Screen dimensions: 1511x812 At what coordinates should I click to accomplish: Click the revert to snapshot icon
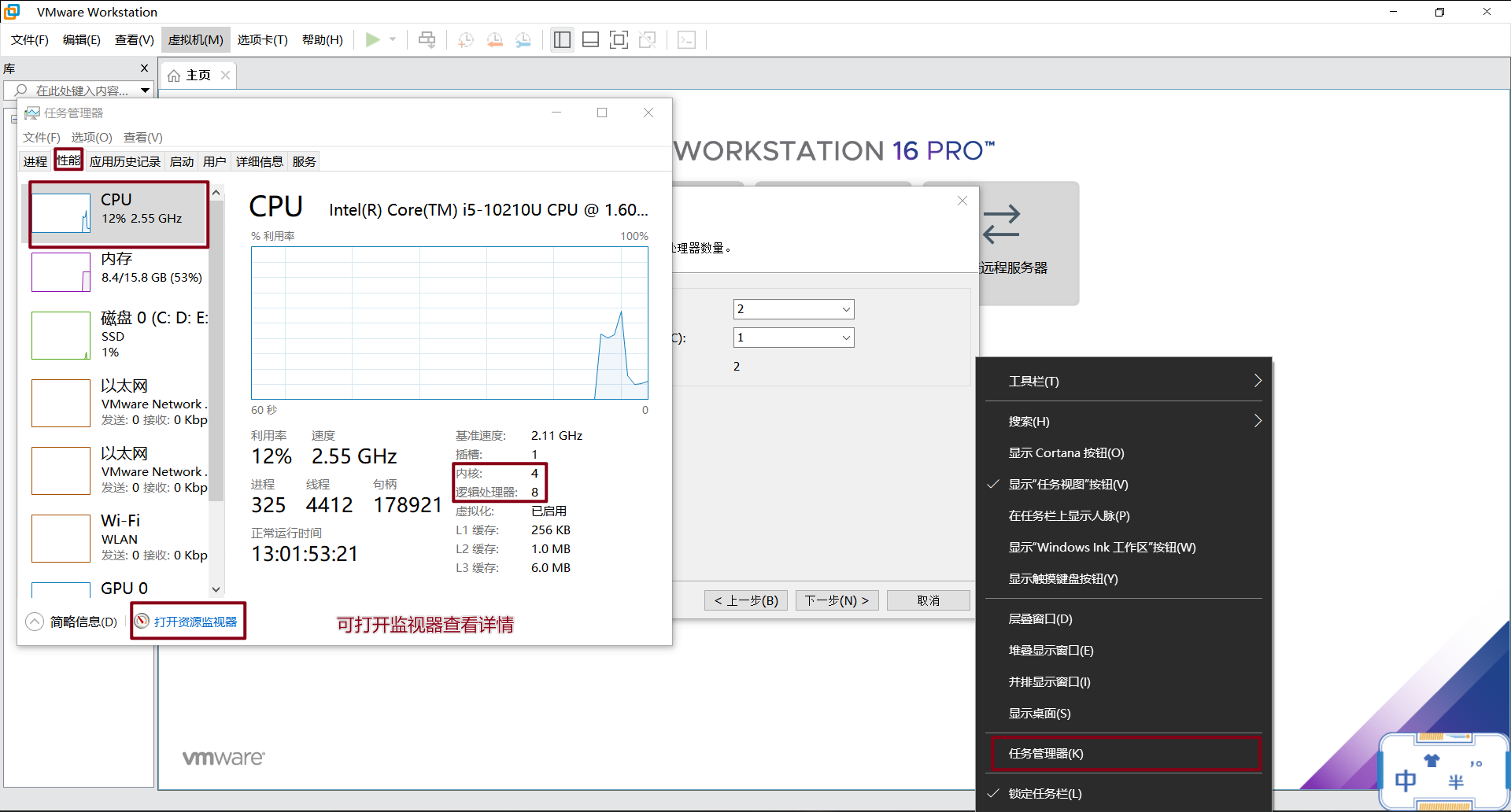point(494,39)
